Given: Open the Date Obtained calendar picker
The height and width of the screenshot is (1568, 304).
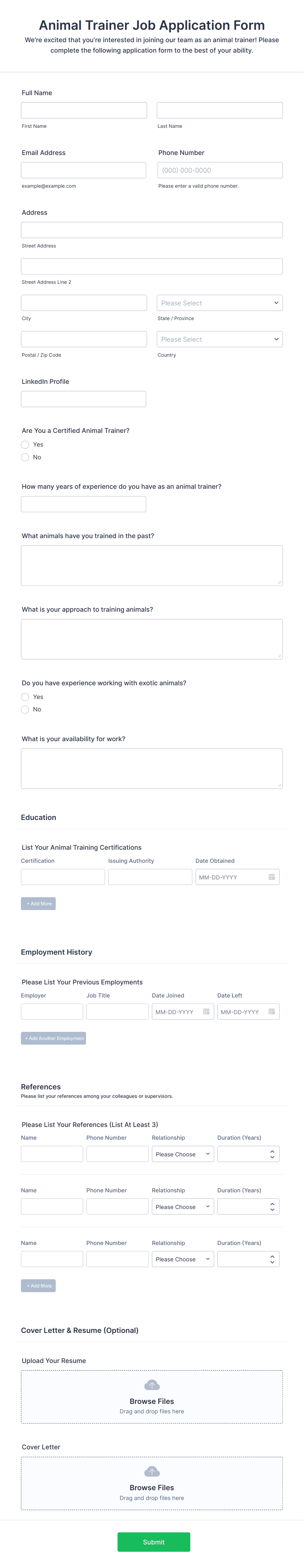Looking at the screenshot, I should pos(272,877).
